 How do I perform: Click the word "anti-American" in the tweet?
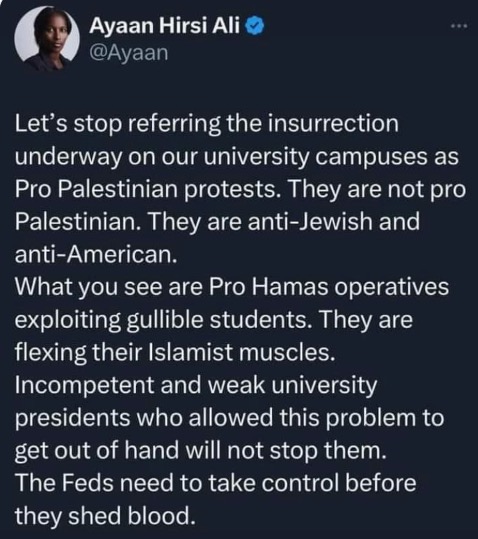(x=96, y=255)
